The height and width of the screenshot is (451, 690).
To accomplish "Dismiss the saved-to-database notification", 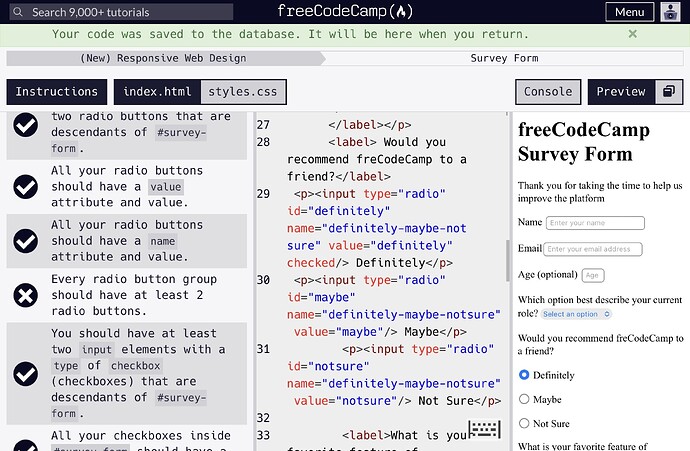I will tap(632, 34).
